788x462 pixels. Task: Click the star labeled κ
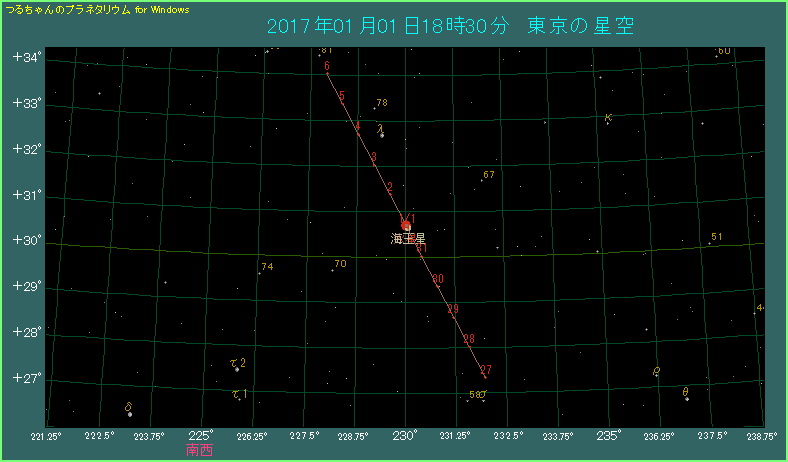(x=607, y=122)
